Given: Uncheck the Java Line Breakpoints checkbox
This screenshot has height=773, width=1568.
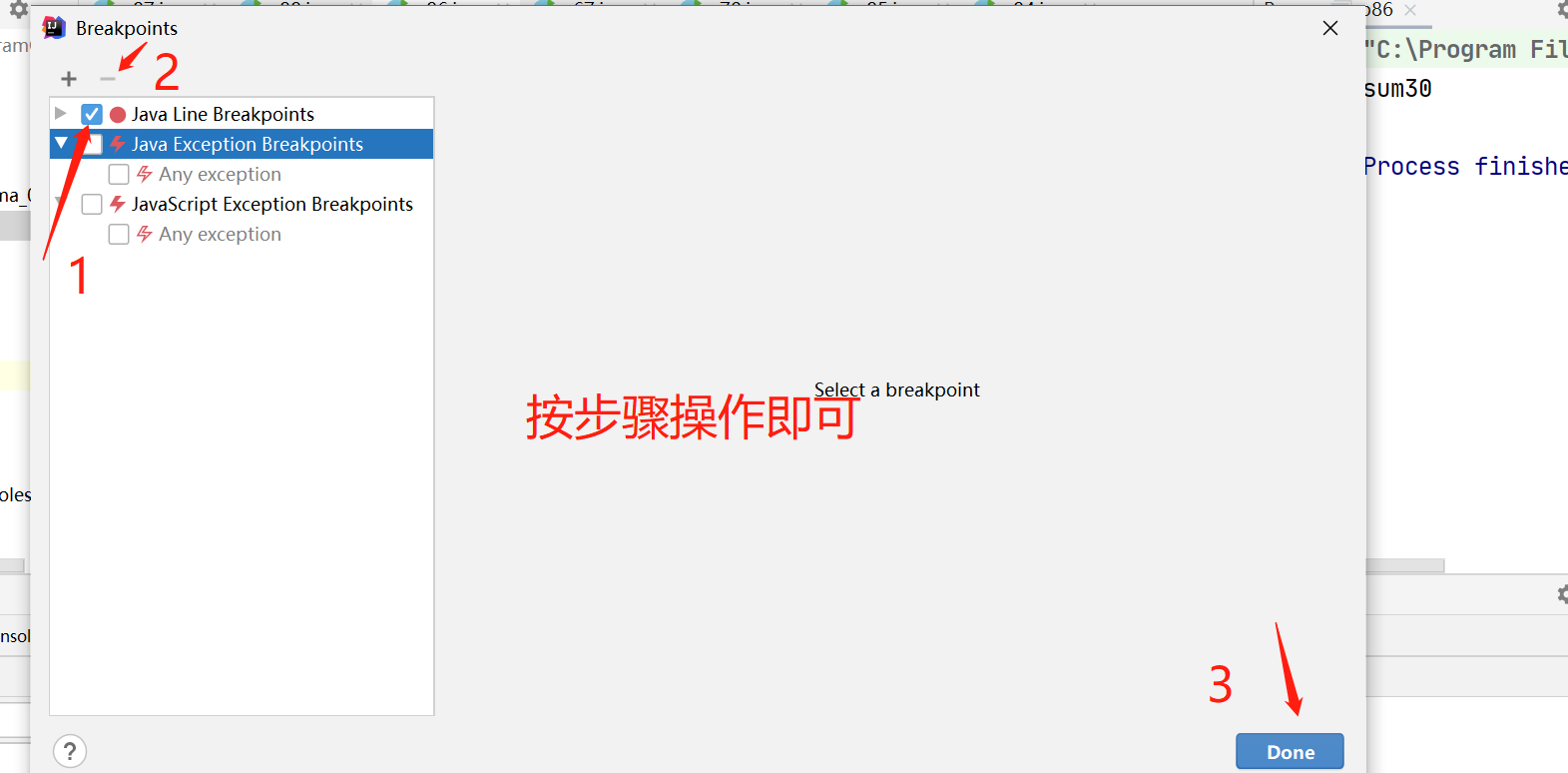Looking at the screenshot, I should point(92,114).
